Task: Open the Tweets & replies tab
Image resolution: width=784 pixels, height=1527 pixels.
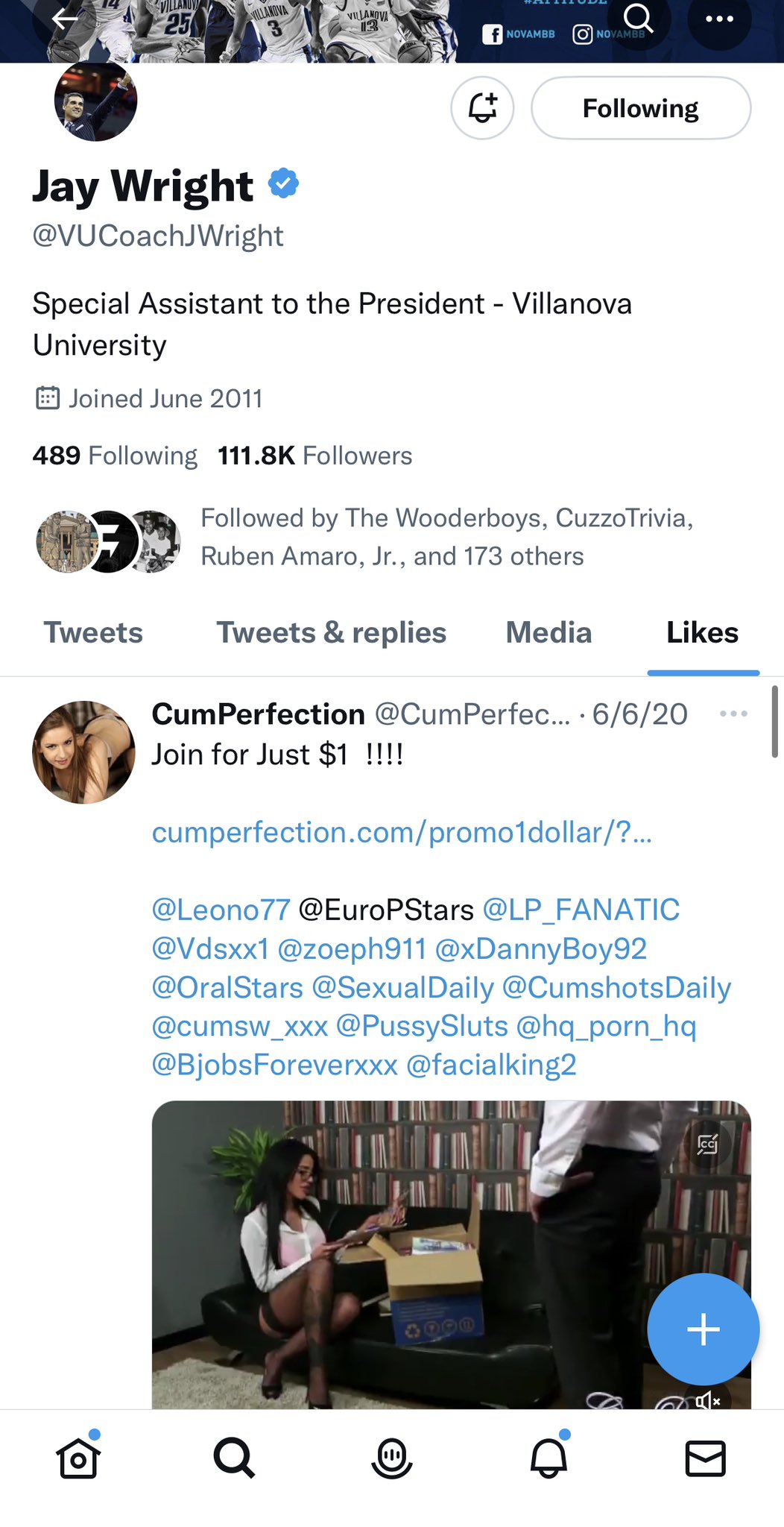Action: pos(331,633)
